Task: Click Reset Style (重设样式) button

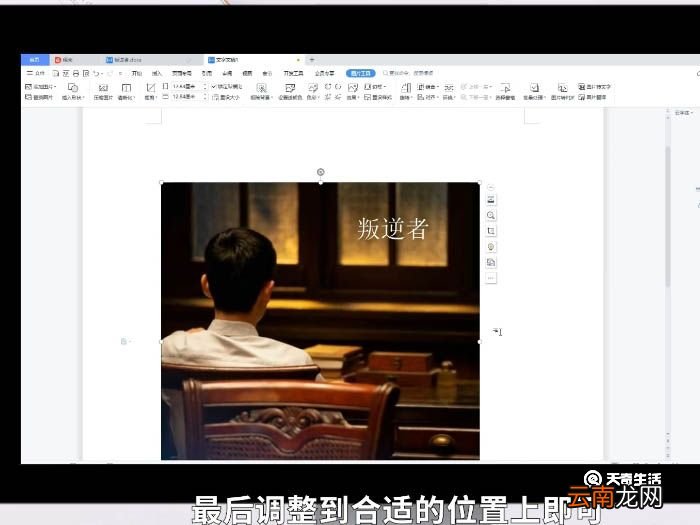Action: [378, 97]
